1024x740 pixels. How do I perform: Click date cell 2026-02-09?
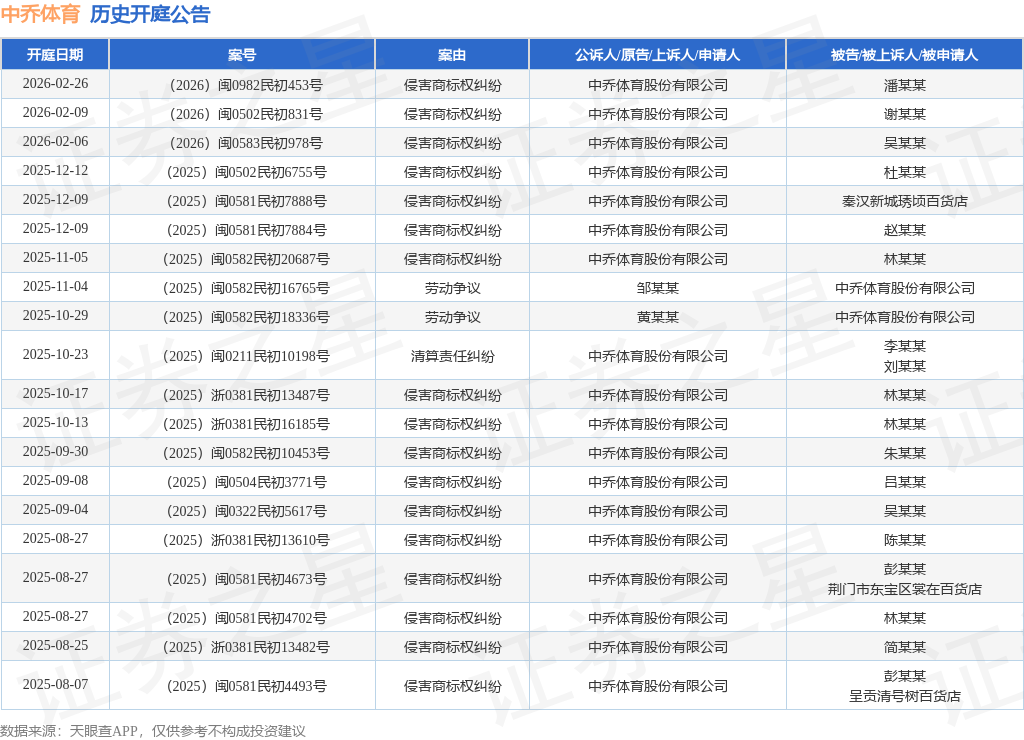tap(55, 113)
